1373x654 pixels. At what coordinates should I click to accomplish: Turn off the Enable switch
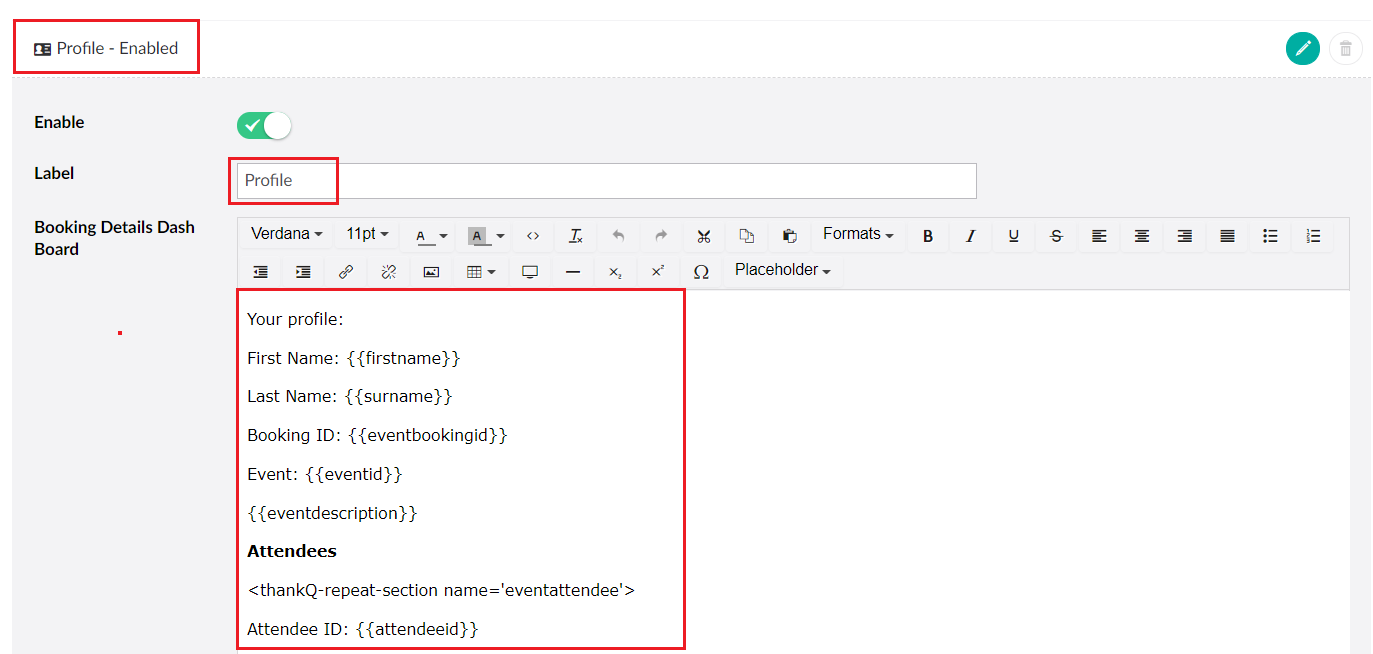tap(264, 125)
